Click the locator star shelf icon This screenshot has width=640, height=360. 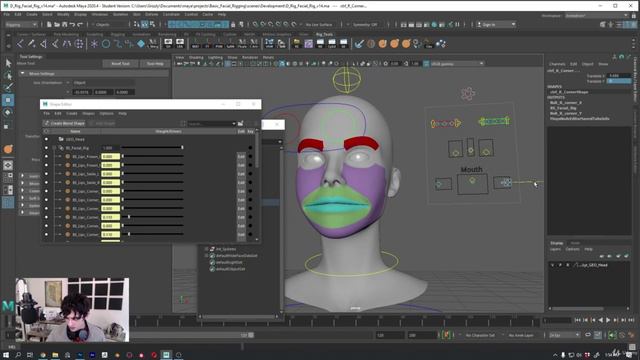click(x=94, y=44)
